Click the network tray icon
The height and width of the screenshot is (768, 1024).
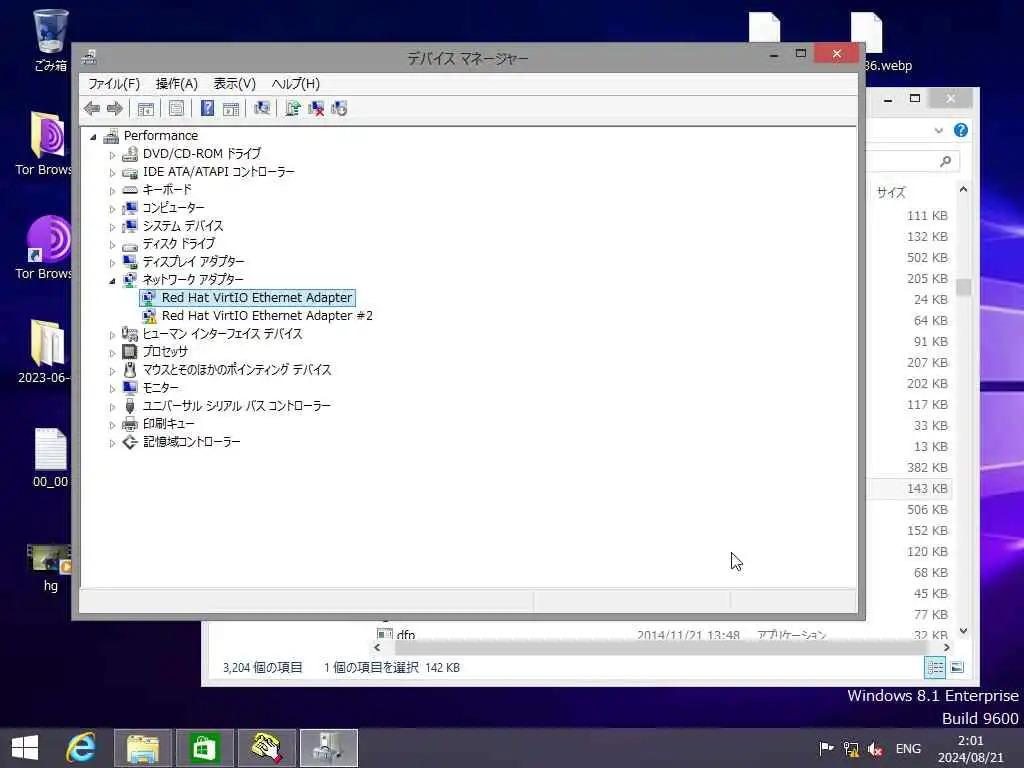tap(851, 749)
